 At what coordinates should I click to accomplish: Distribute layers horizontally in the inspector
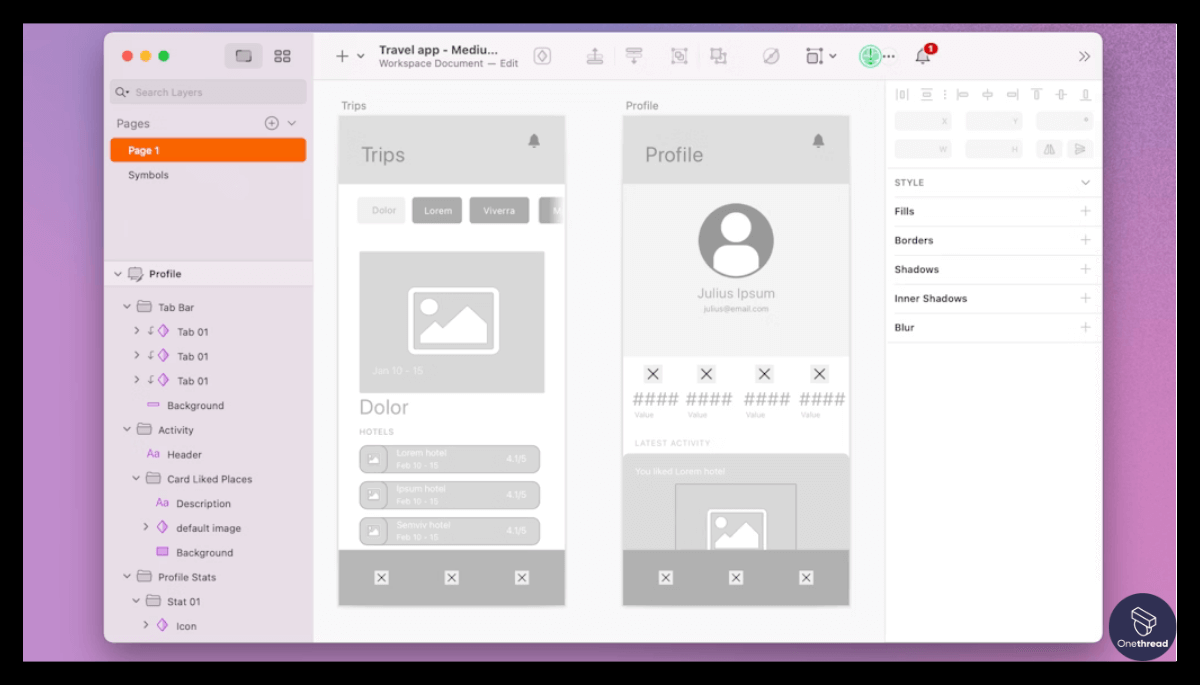[x=902, y=94]
